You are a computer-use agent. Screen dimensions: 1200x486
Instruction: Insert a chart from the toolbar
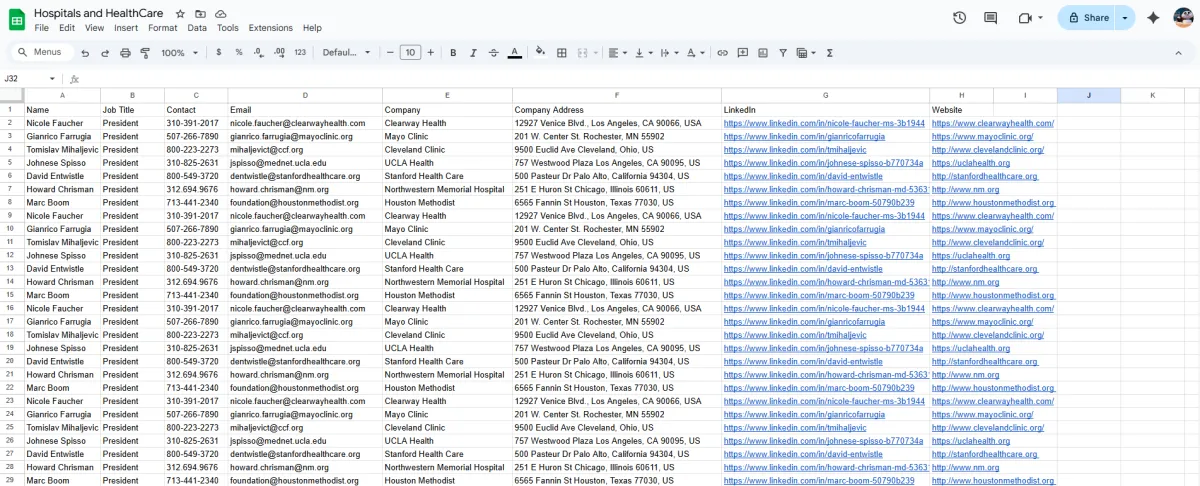coord(762,52)
